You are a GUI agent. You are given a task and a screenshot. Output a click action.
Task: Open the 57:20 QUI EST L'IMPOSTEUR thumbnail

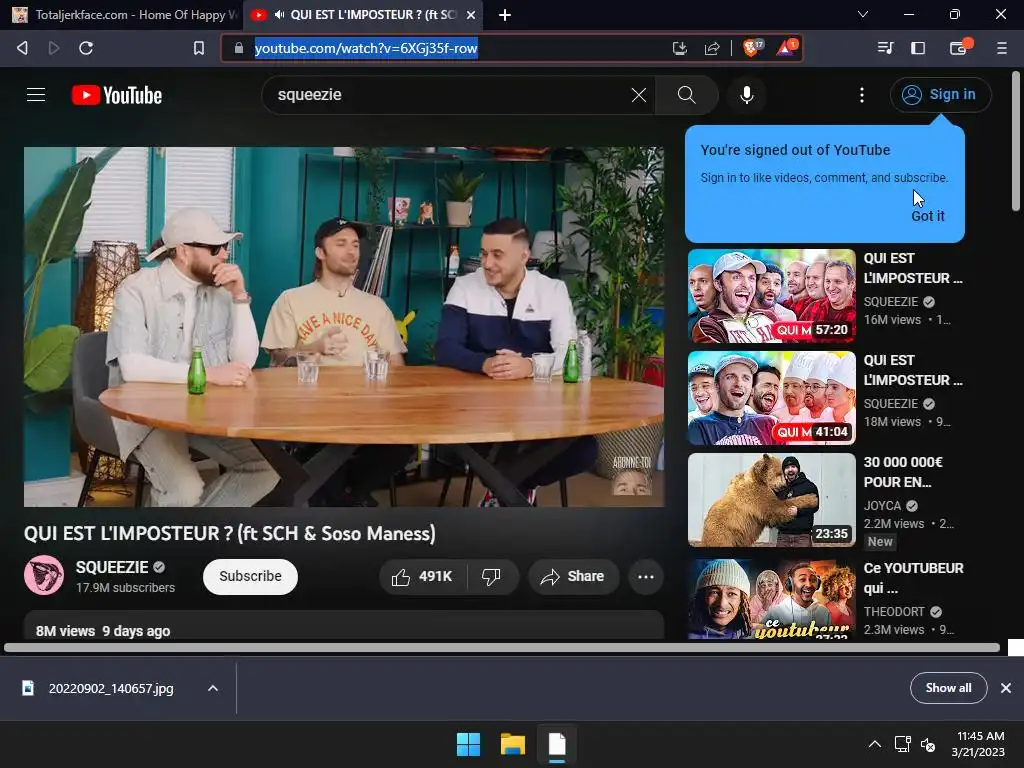(771, 296)
